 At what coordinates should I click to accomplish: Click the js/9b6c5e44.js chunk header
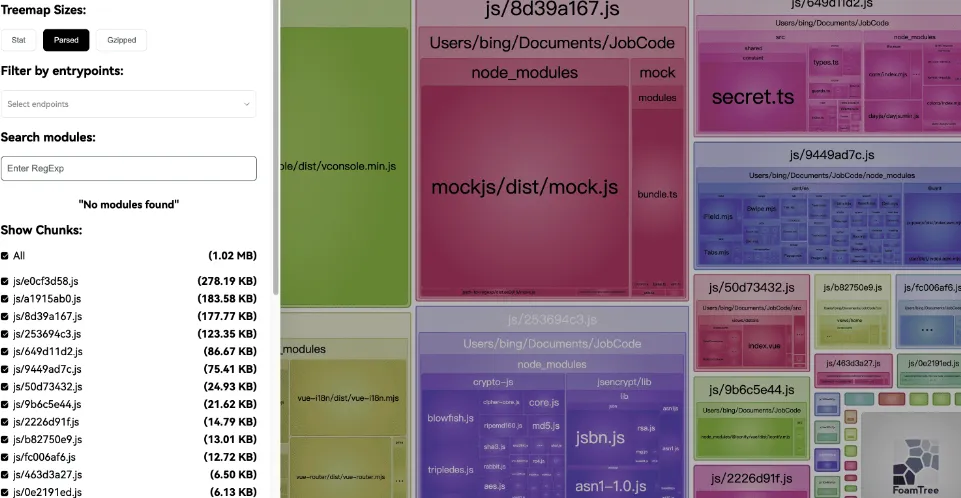point(751,389)
